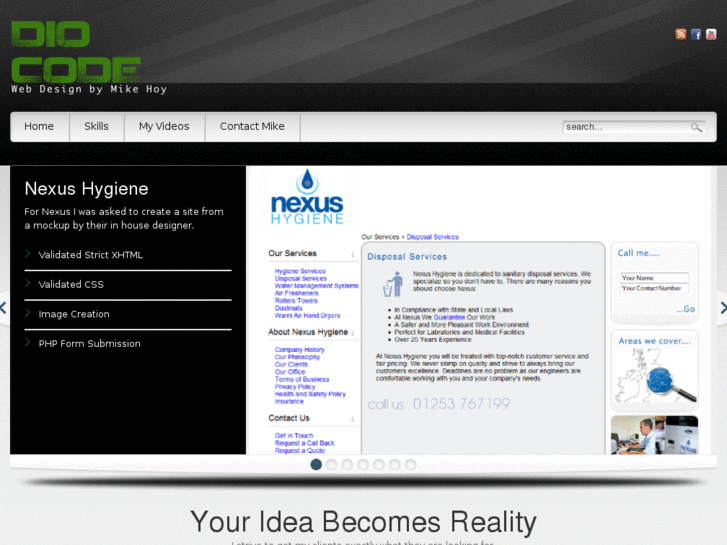The width and height of the screenshot is (727, 545).
Task: Open the YouTube icon in header
Action: tap(711, 34)
